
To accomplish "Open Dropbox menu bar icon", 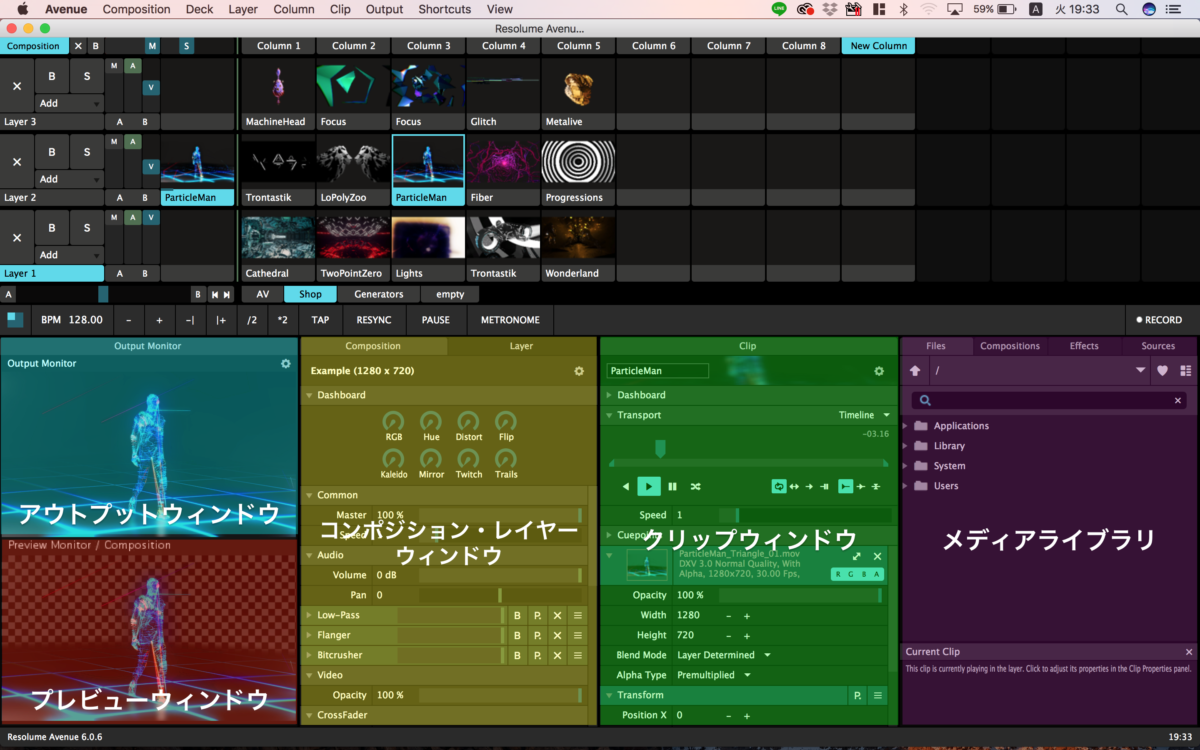I will pyautogui.click(x=830, y=9).
